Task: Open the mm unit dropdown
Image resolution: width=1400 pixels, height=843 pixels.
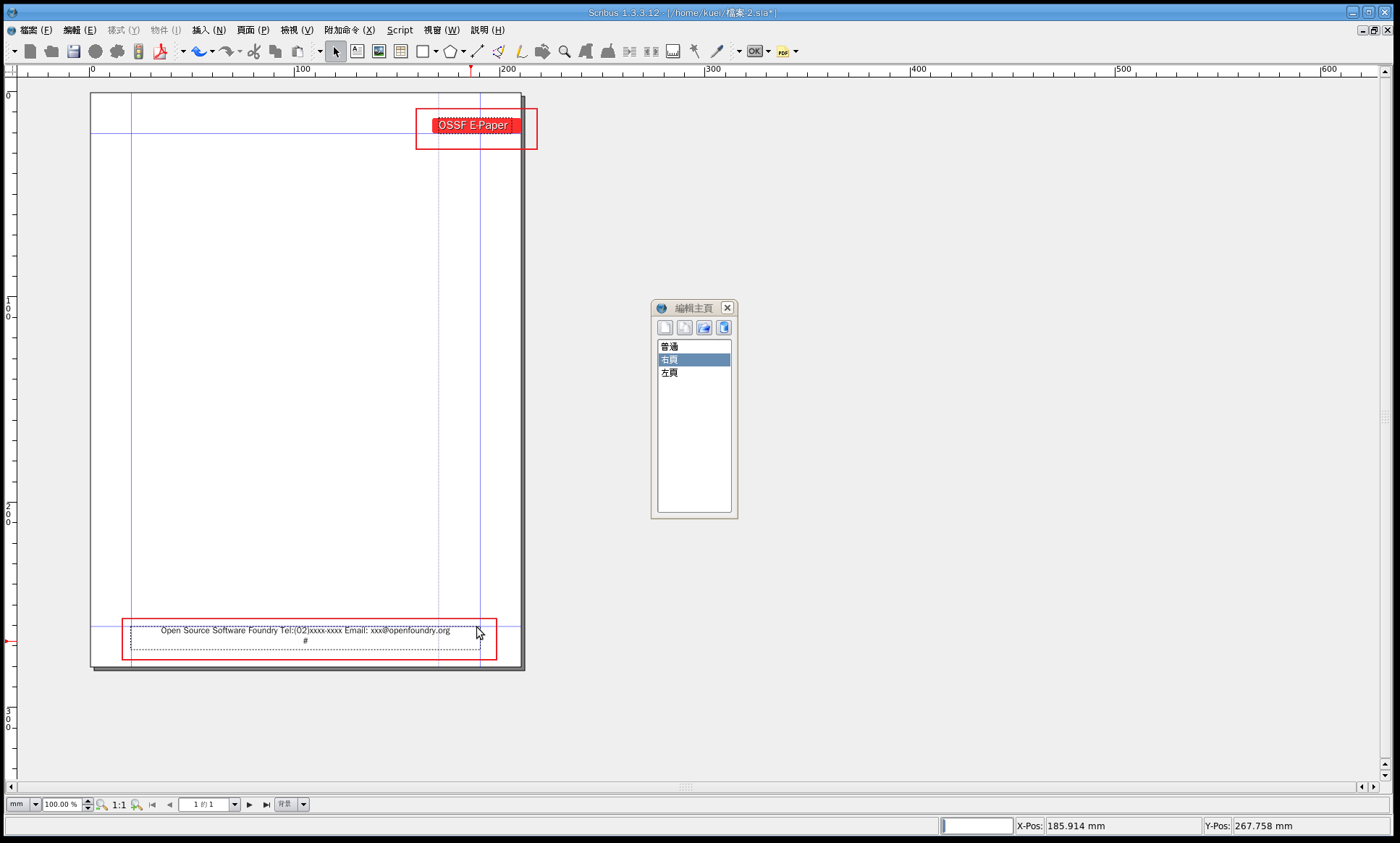Action: [35, 805]
